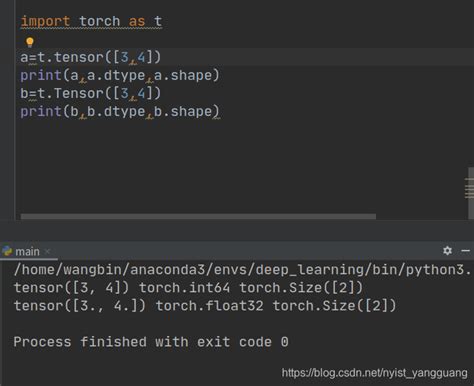
Task: Hide the run panel via minus icon
Action: (x=466, y=250)
